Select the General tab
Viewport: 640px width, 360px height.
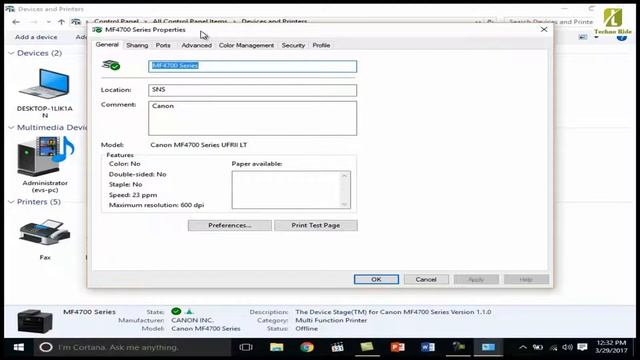[x=107, y=44]
